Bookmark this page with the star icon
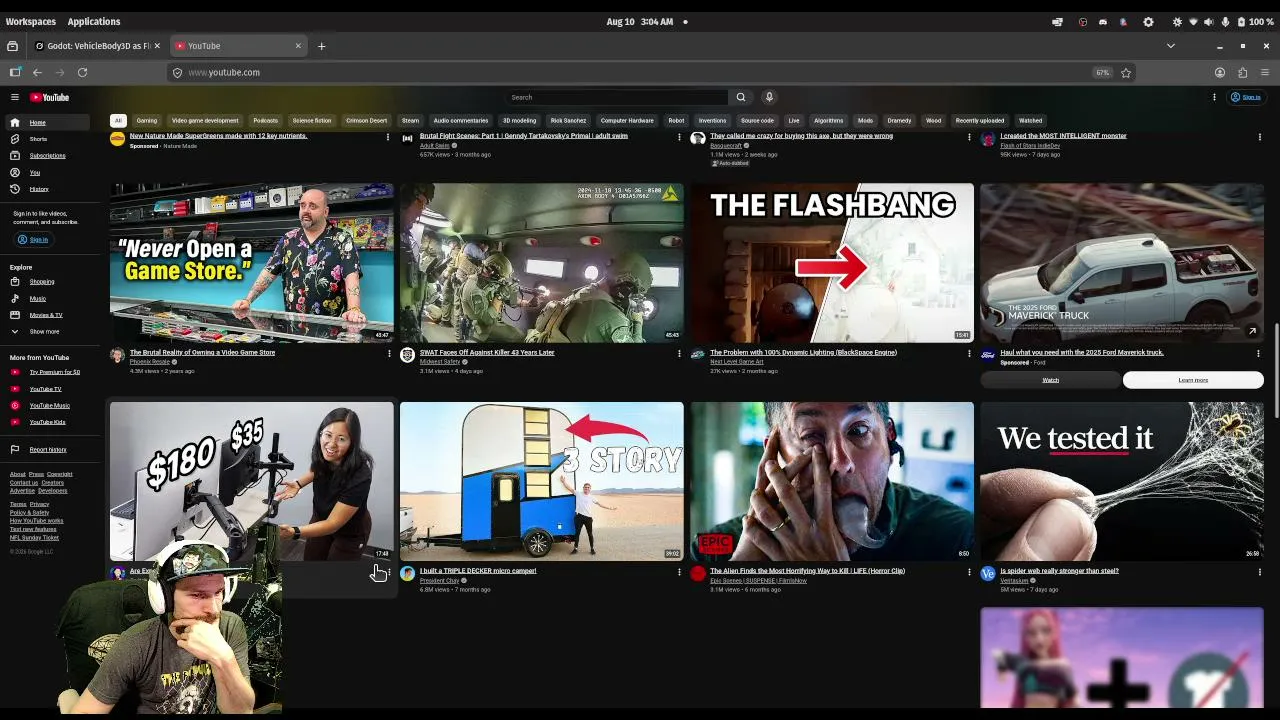This screenshot has height=720, width=1280. (x=1126, y=72)
